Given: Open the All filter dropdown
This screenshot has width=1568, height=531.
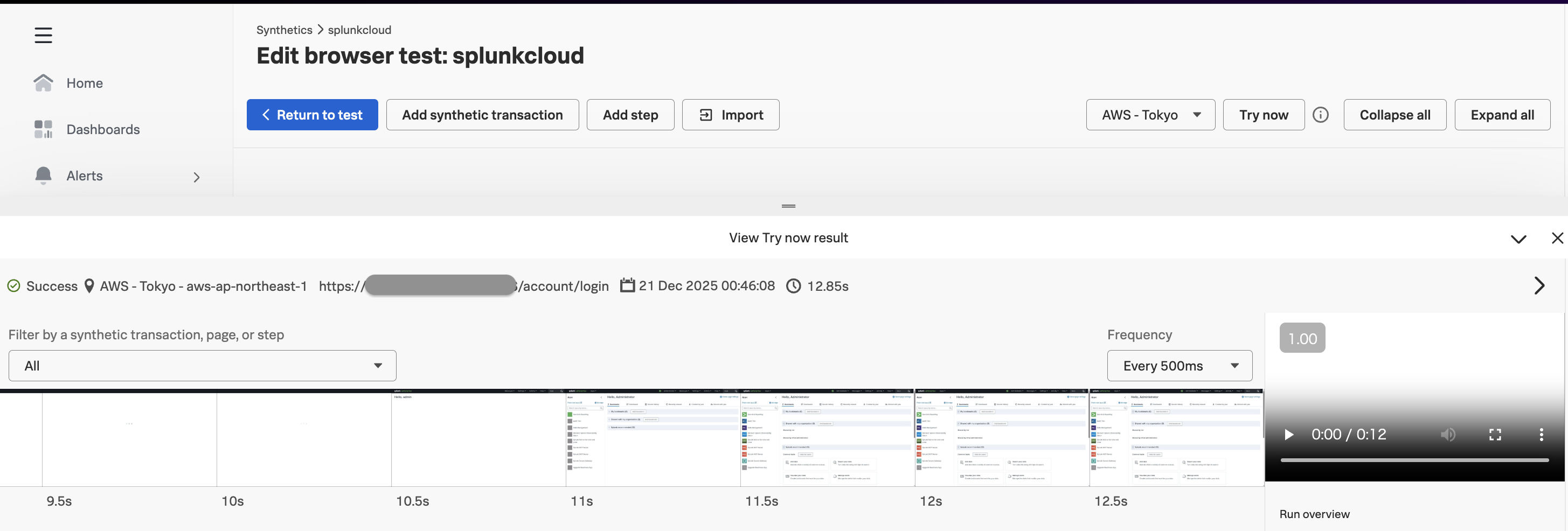Looking at the screenshot, I should pyautogui.click(x=202, y=366).
